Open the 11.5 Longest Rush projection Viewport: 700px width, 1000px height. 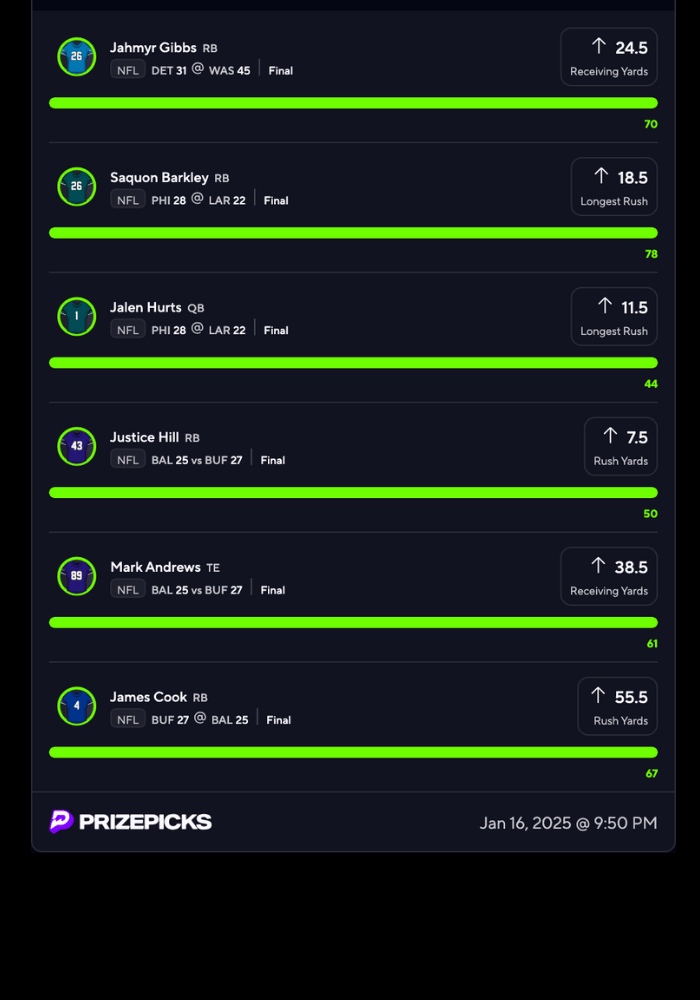613,317
